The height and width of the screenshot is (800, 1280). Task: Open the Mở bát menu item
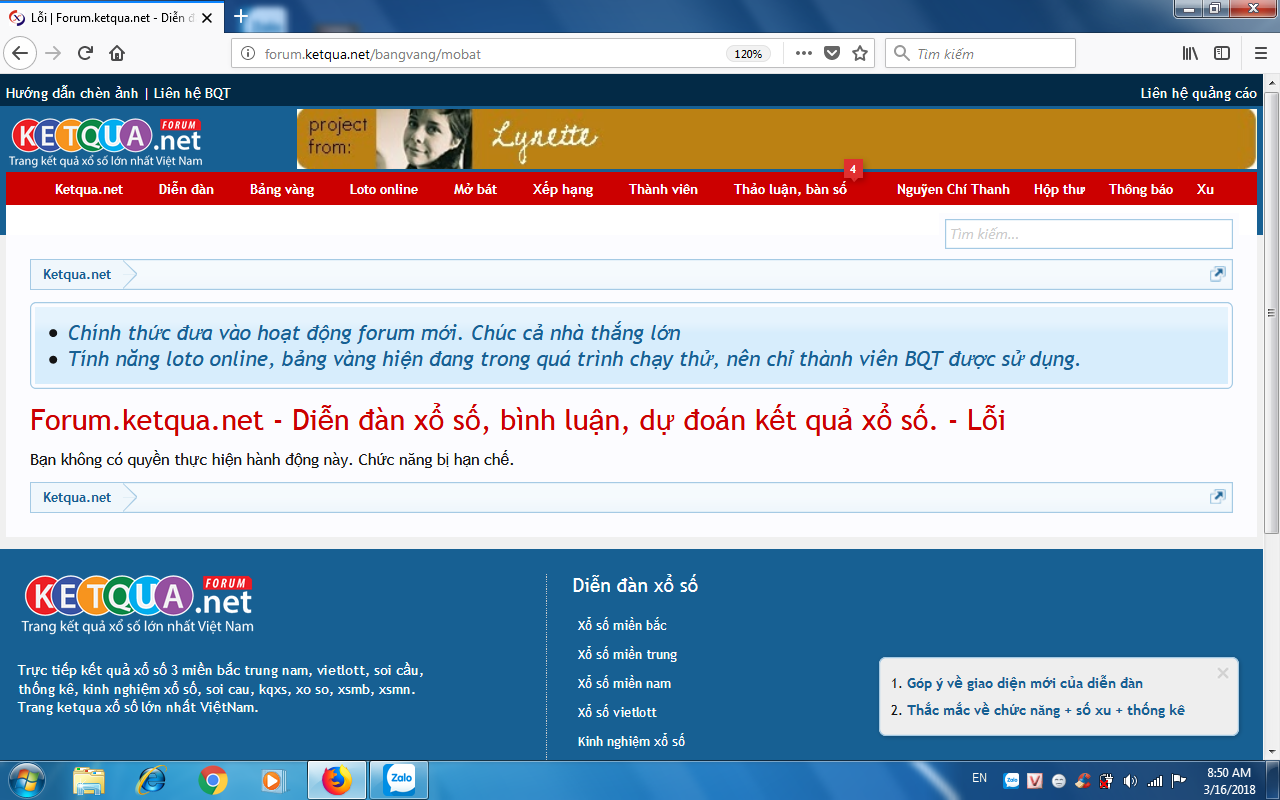click(x=475, y=189)
